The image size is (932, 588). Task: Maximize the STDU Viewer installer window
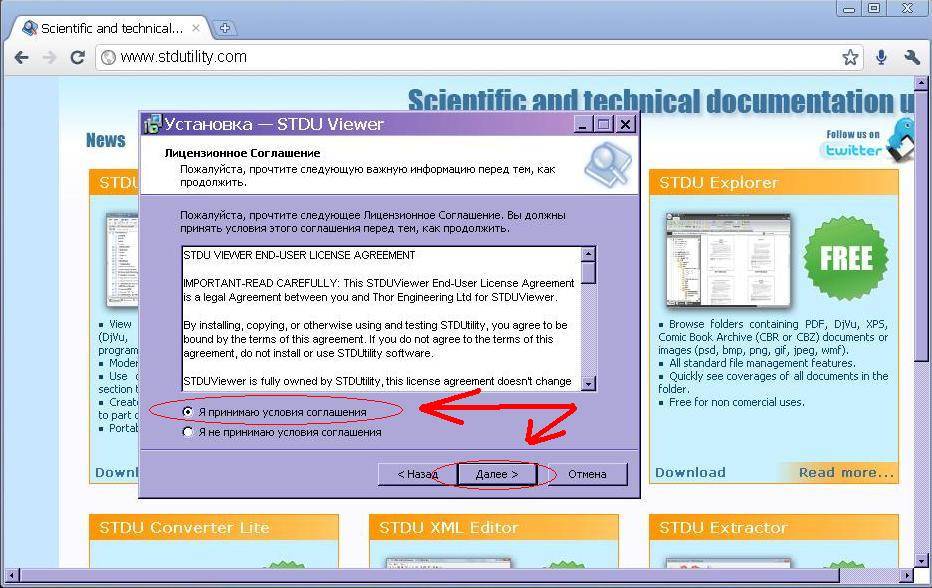click(604, 124)
